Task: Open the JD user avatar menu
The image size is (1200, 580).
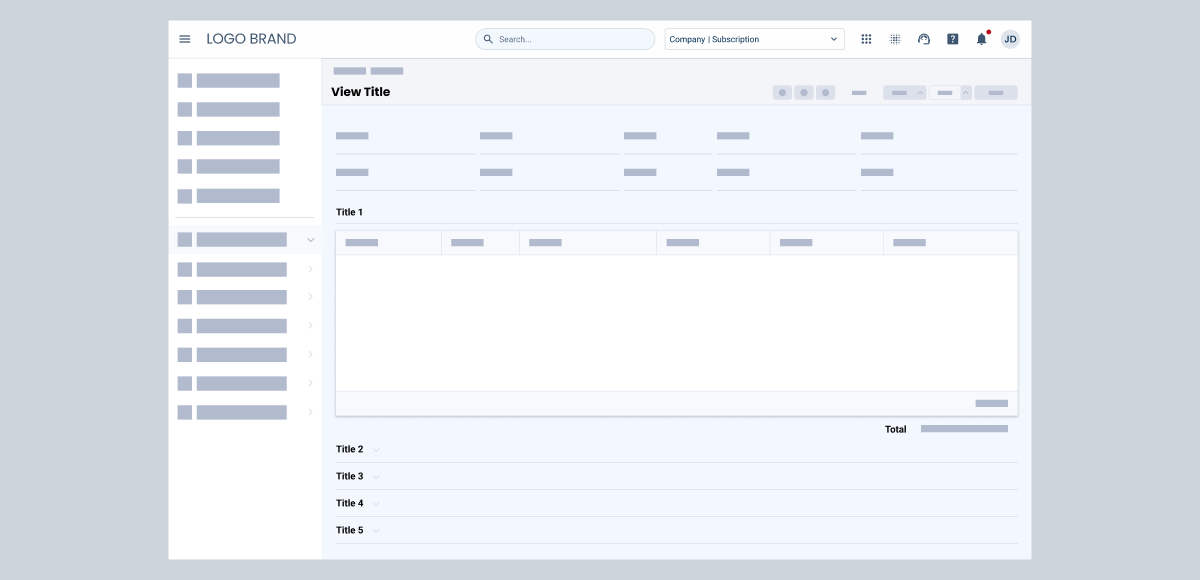Action: (x=1010, y=39)
